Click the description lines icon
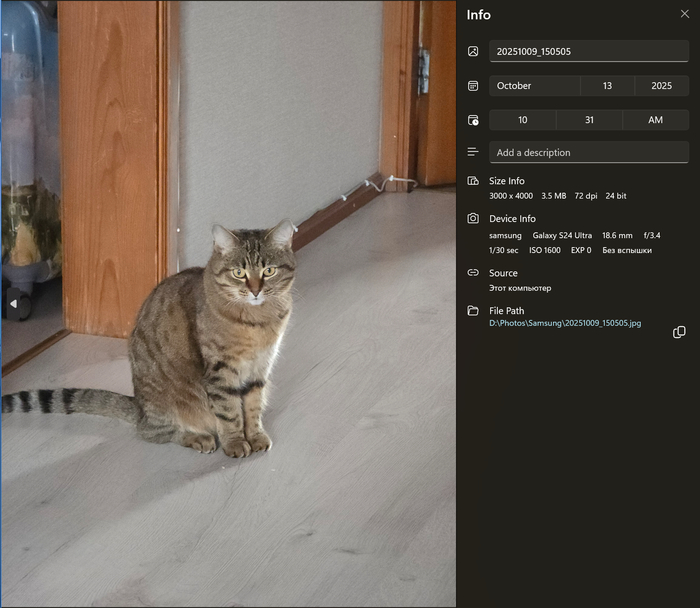 coord(473,152)
